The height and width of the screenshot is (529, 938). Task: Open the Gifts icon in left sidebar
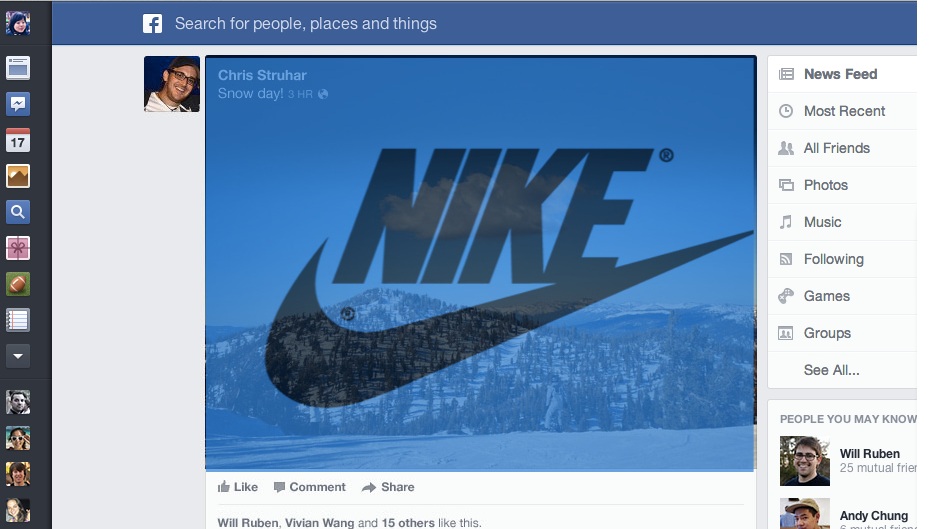[18, 248]
